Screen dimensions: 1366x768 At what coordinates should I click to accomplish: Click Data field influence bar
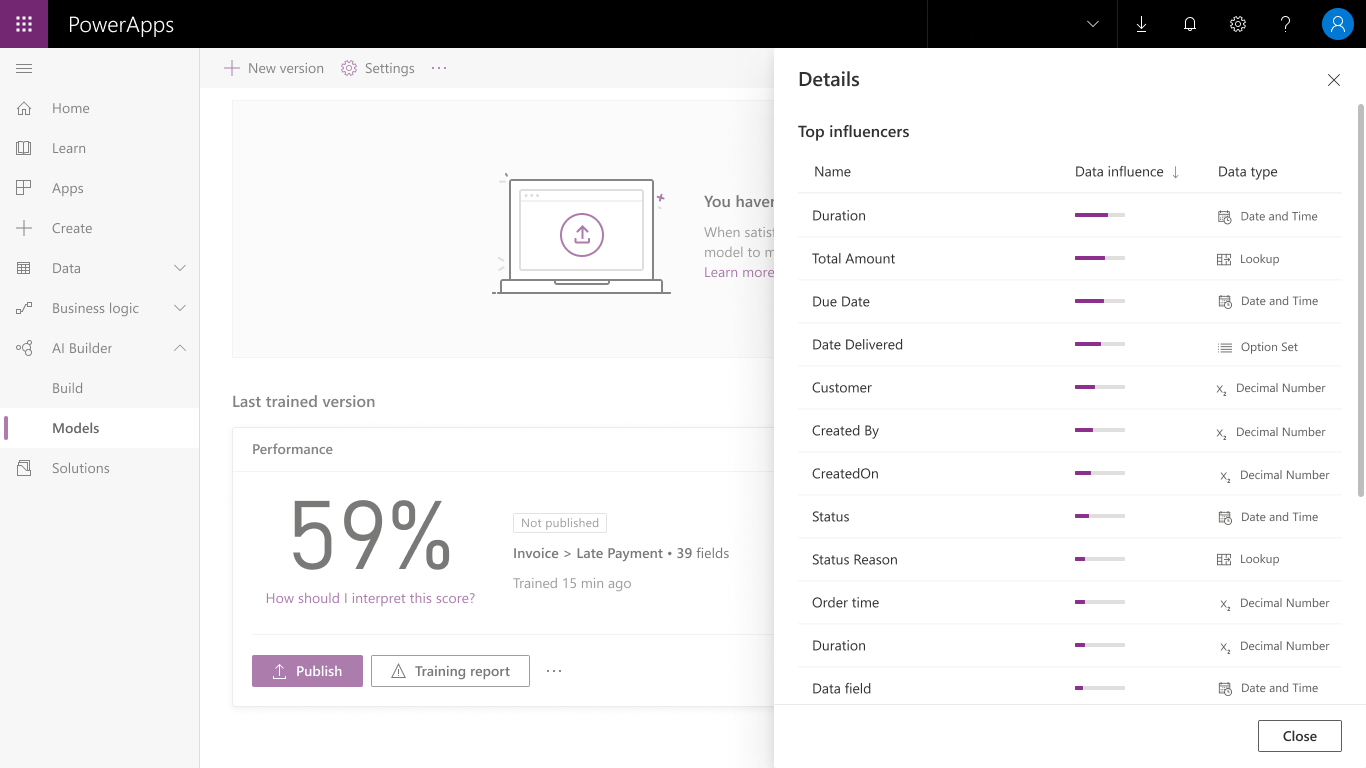[1100, 688]
